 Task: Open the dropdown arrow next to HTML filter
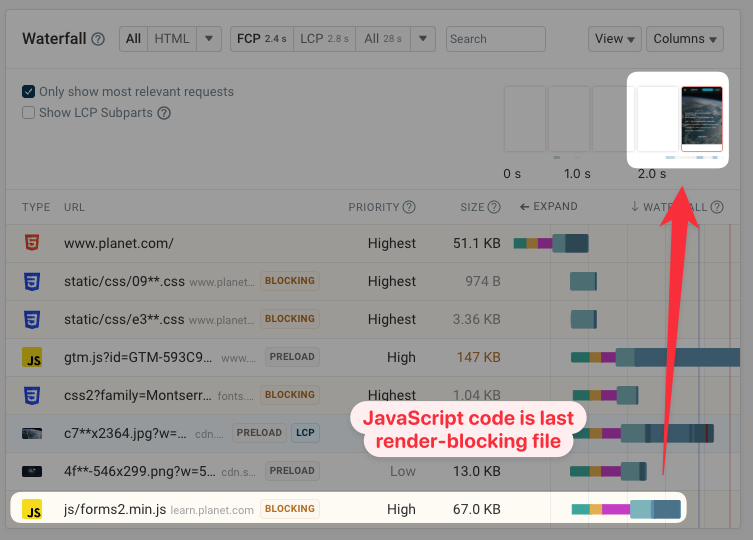click(208, 39)
